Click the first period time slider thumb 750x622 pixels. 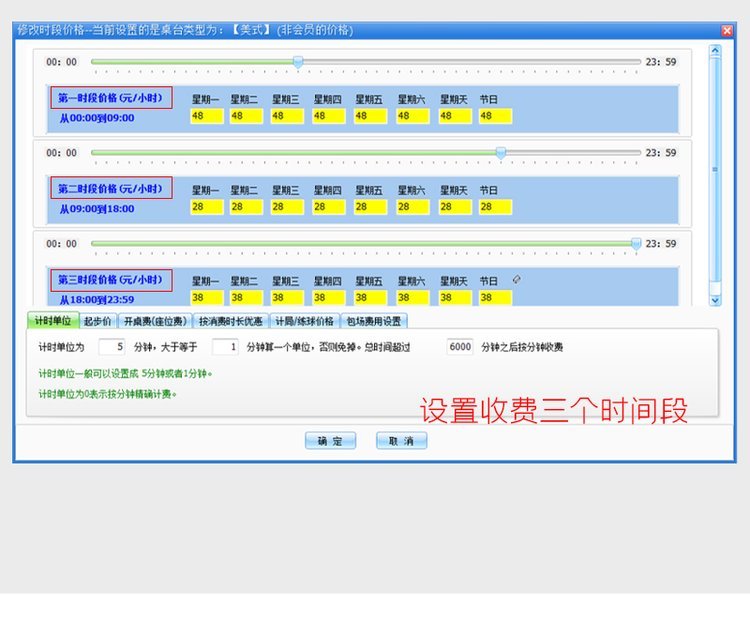point(298,62)
